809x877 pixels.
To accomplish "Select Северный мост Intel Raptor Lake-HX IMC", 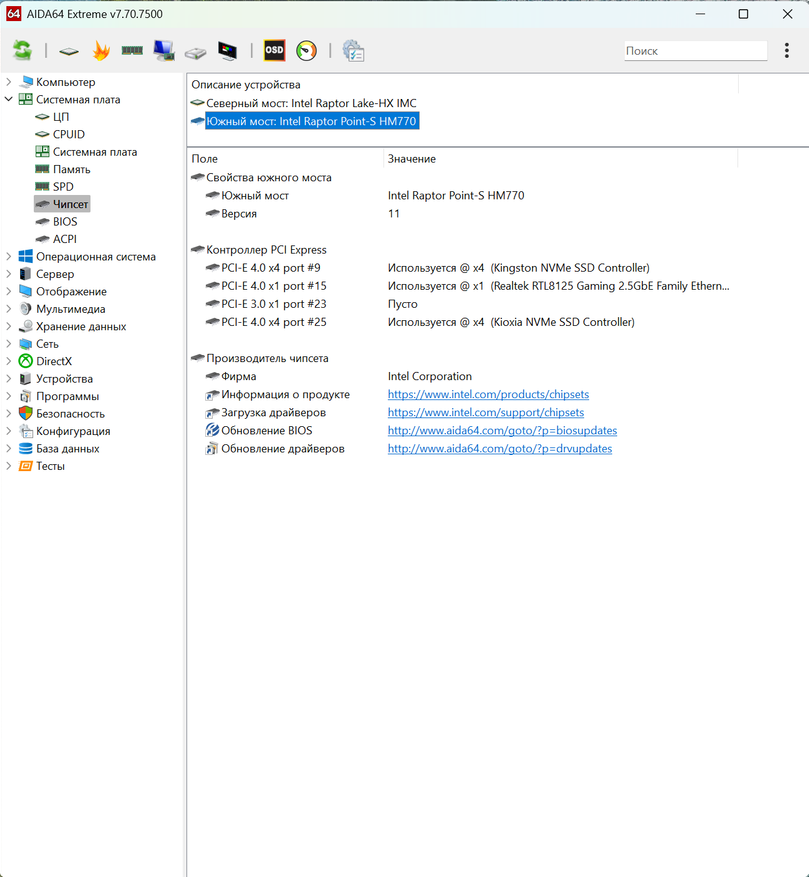I will [311, 103].
